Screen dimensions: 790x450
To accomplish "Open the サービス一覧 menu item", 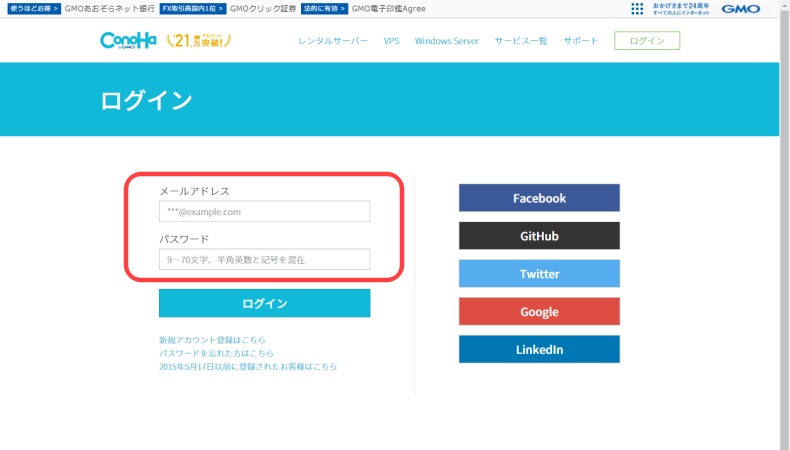I will (521, 41).
